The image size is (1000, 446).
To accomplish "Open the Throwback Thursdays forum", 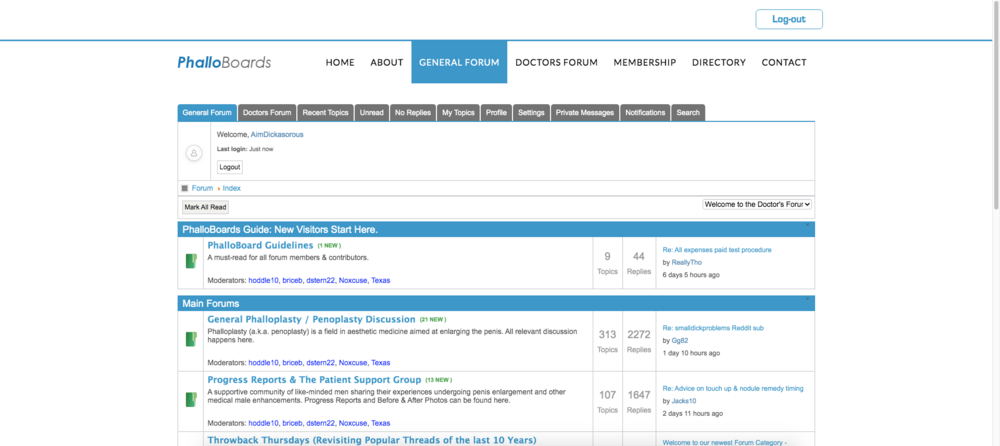I will 372,440.
